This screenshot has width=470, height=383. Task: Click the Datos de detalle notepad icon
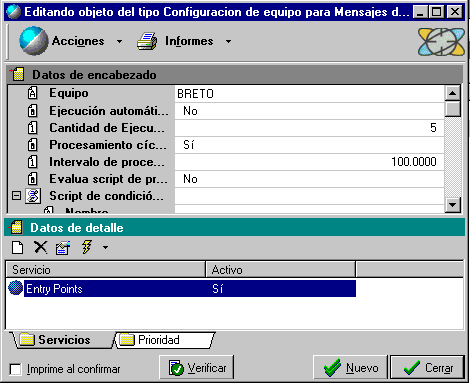click(x=15, y=228)
